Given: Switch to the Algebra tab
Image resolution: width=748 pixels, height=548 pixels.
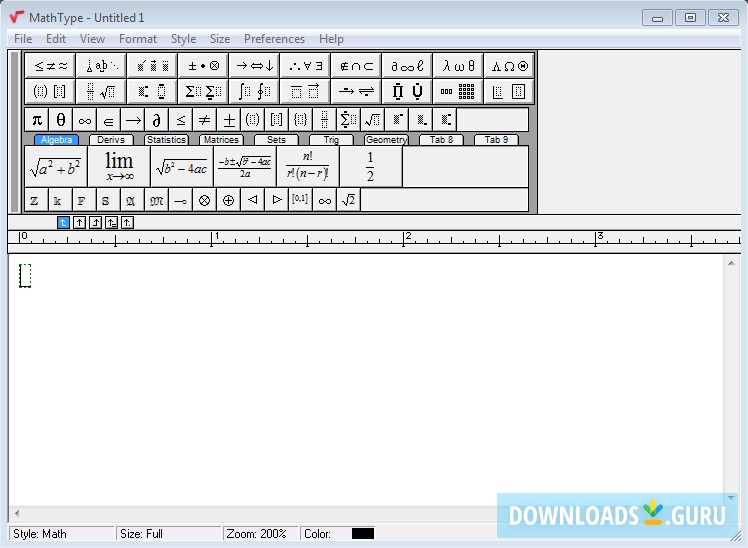Looking at the screenshot, I should click(x=56, y=140).
